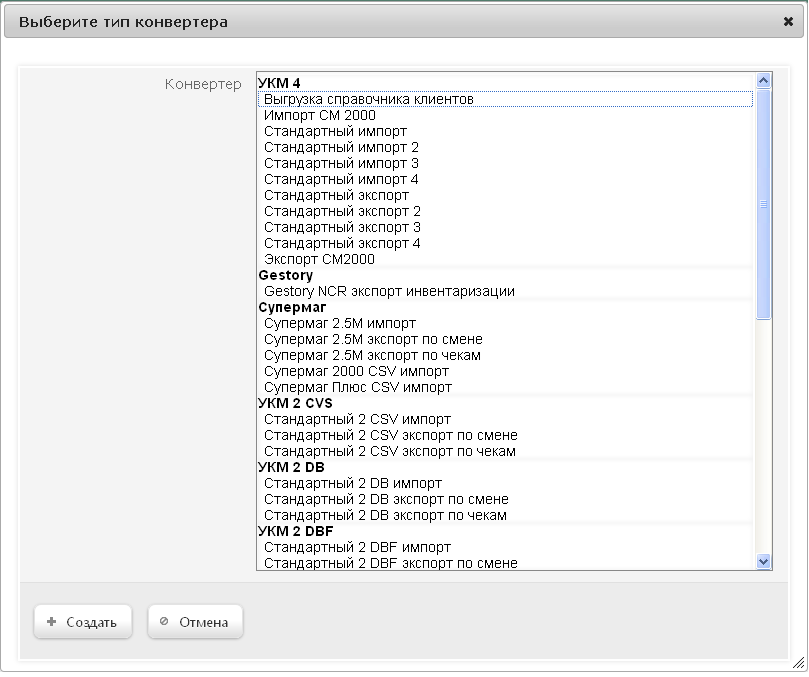
Task: Click the scrollbar up arrow
Action: click(763, 80)
